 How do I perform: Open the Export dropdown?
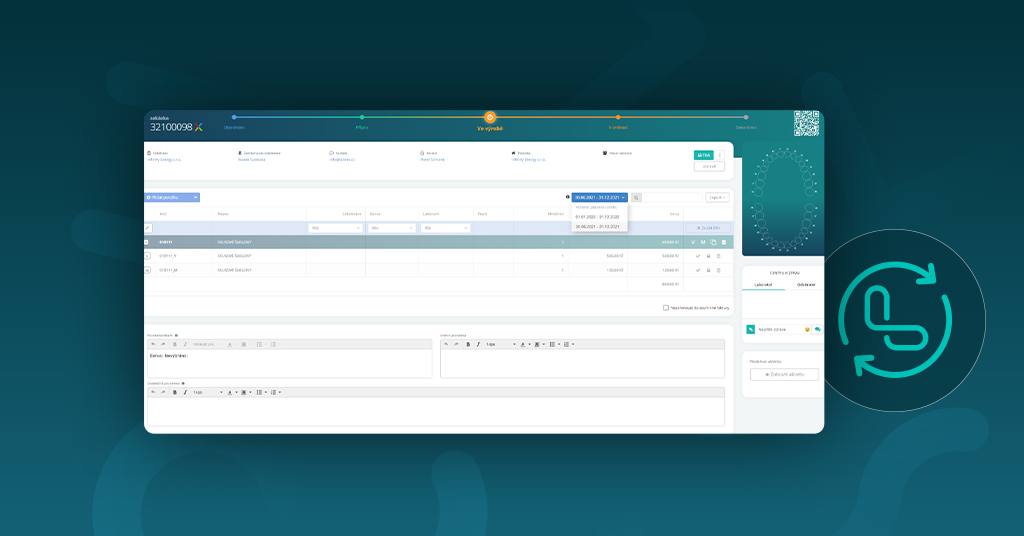pos(717,197)
